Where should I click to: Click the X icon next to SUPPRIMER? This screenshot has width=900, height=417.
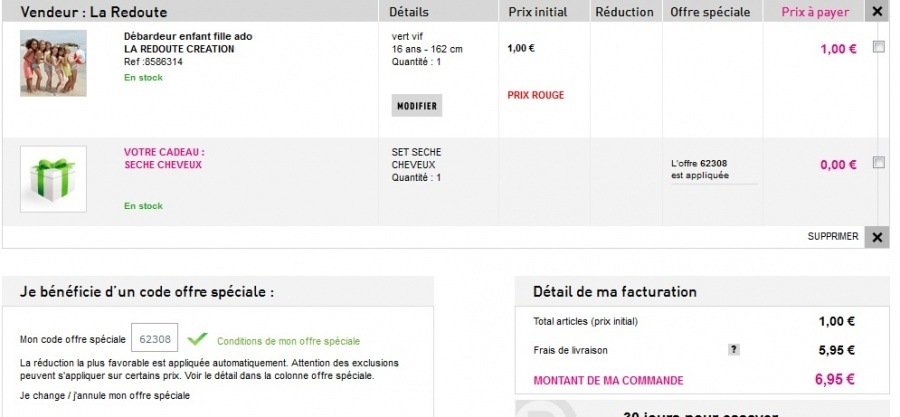877,237
